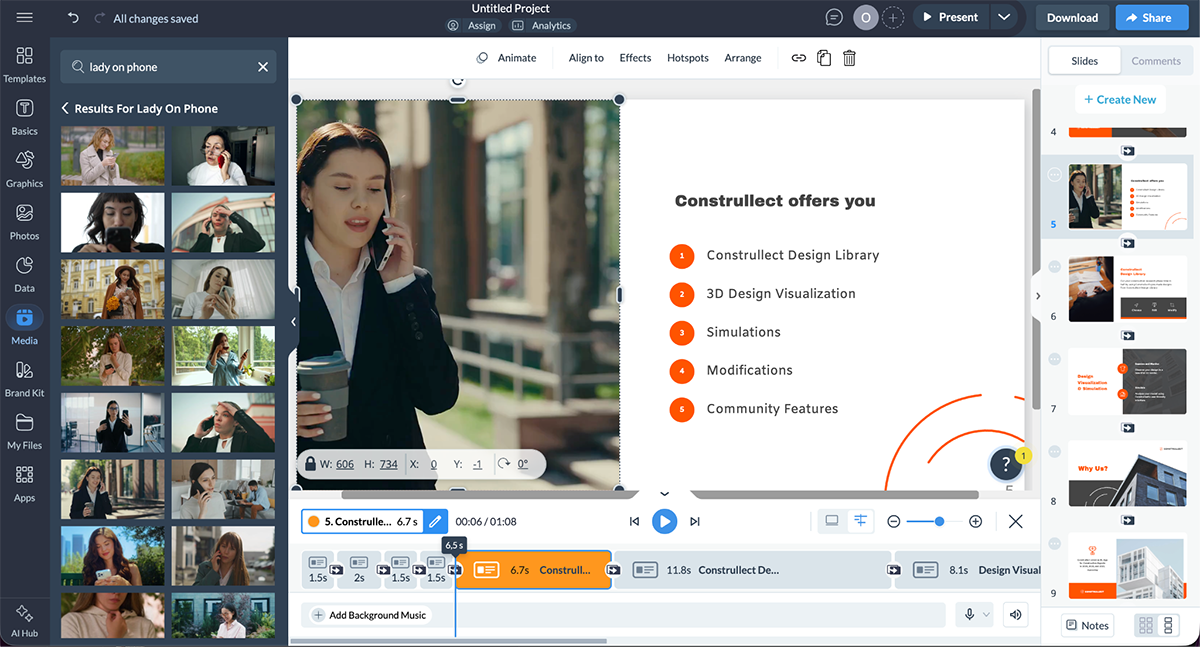Screen dimensions: 1200x647
Task: Play the timeline preview
Action: [664, 521]
